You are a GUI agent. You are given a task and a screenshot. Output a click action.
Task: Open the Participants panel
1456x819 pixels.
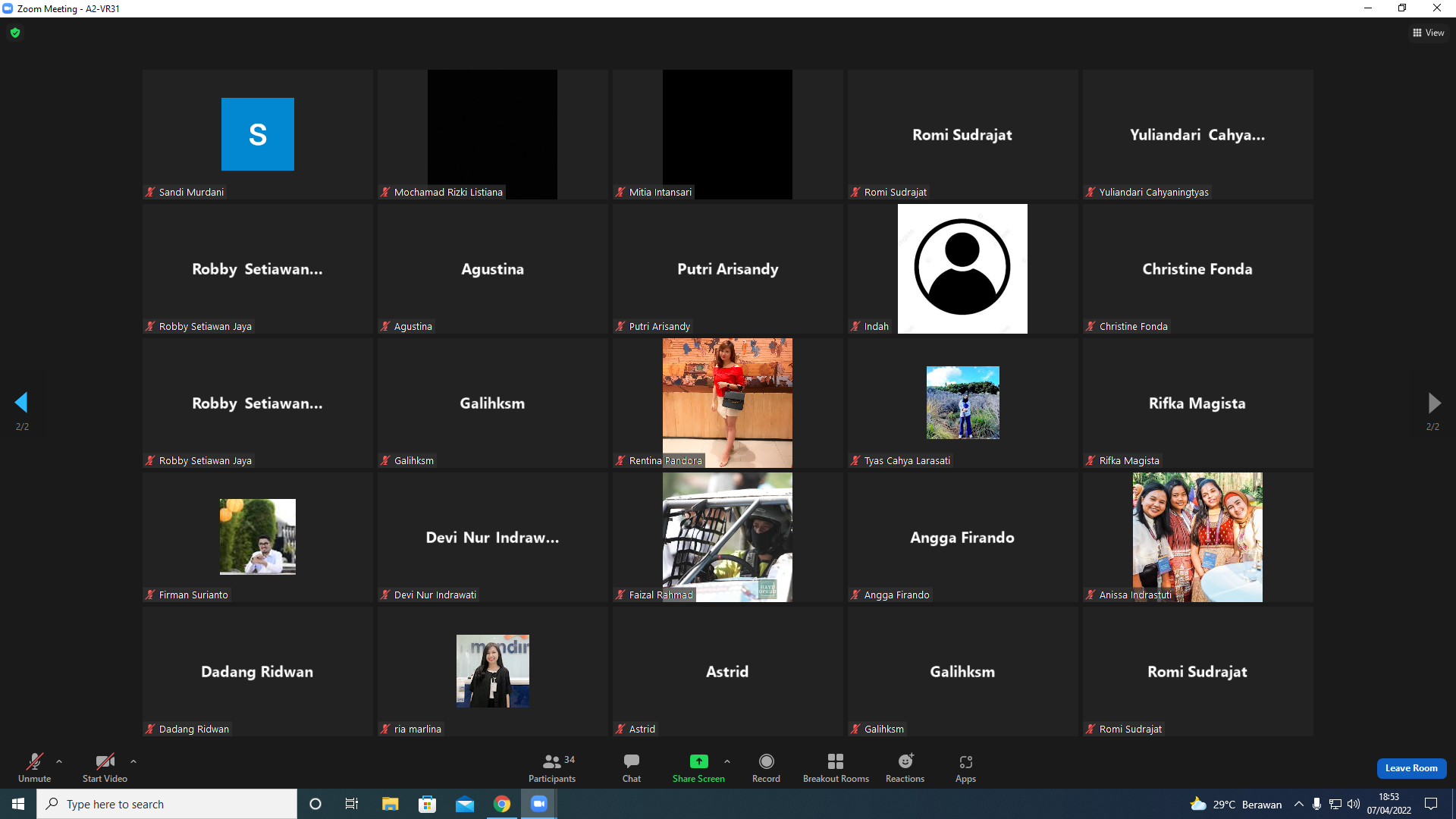552,767
